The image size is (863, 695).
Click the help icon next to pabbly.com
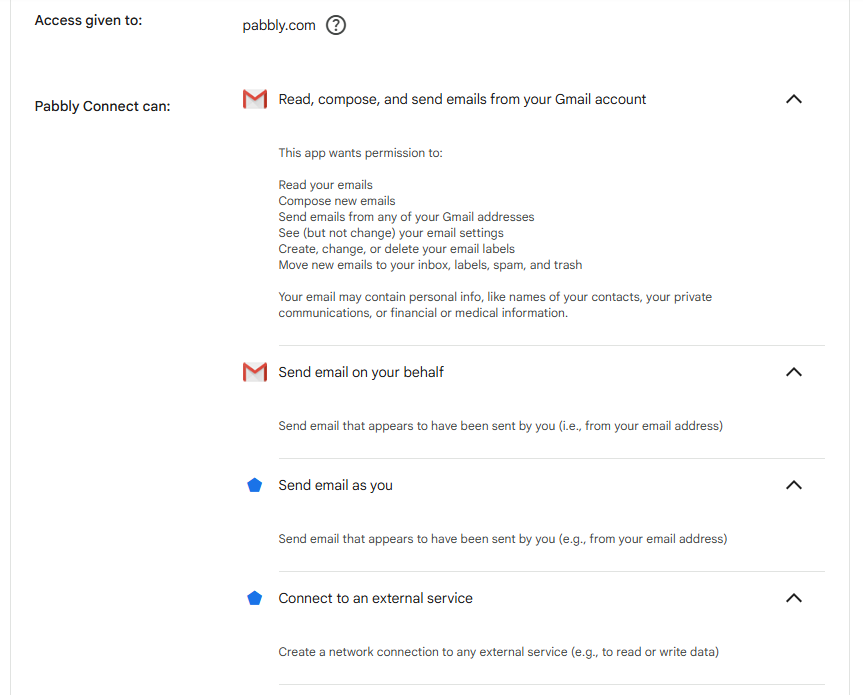336,25
